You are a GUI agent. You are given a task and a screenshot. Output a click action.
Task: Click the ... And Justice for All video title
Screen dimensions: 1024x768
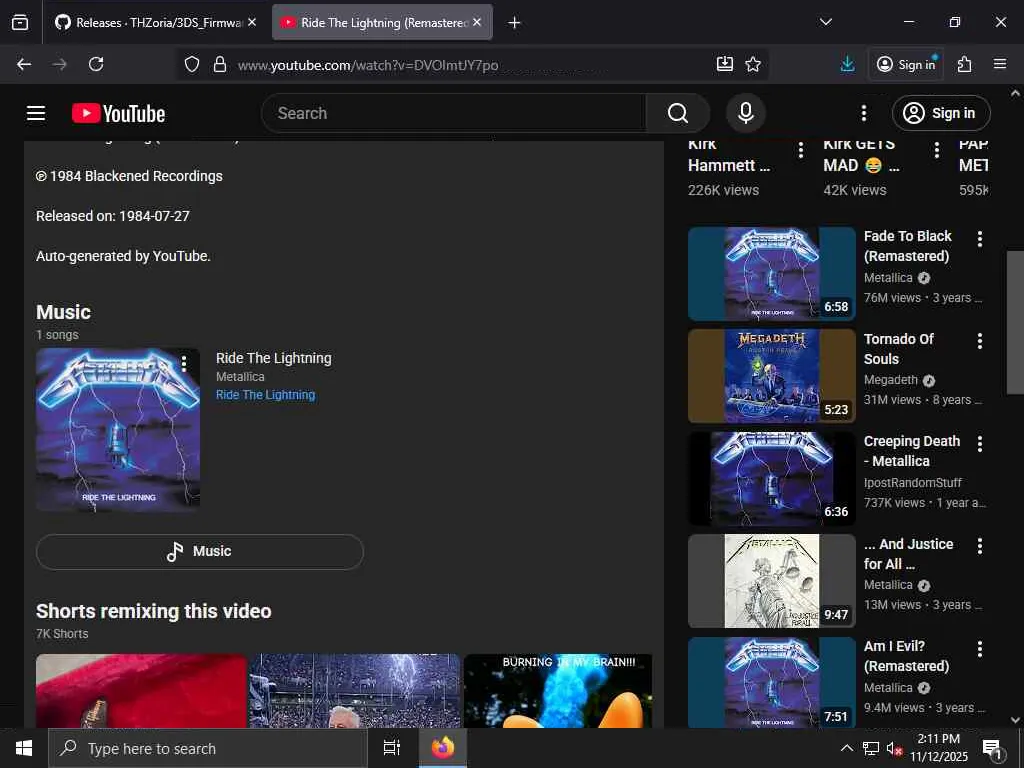pos(908,554)
